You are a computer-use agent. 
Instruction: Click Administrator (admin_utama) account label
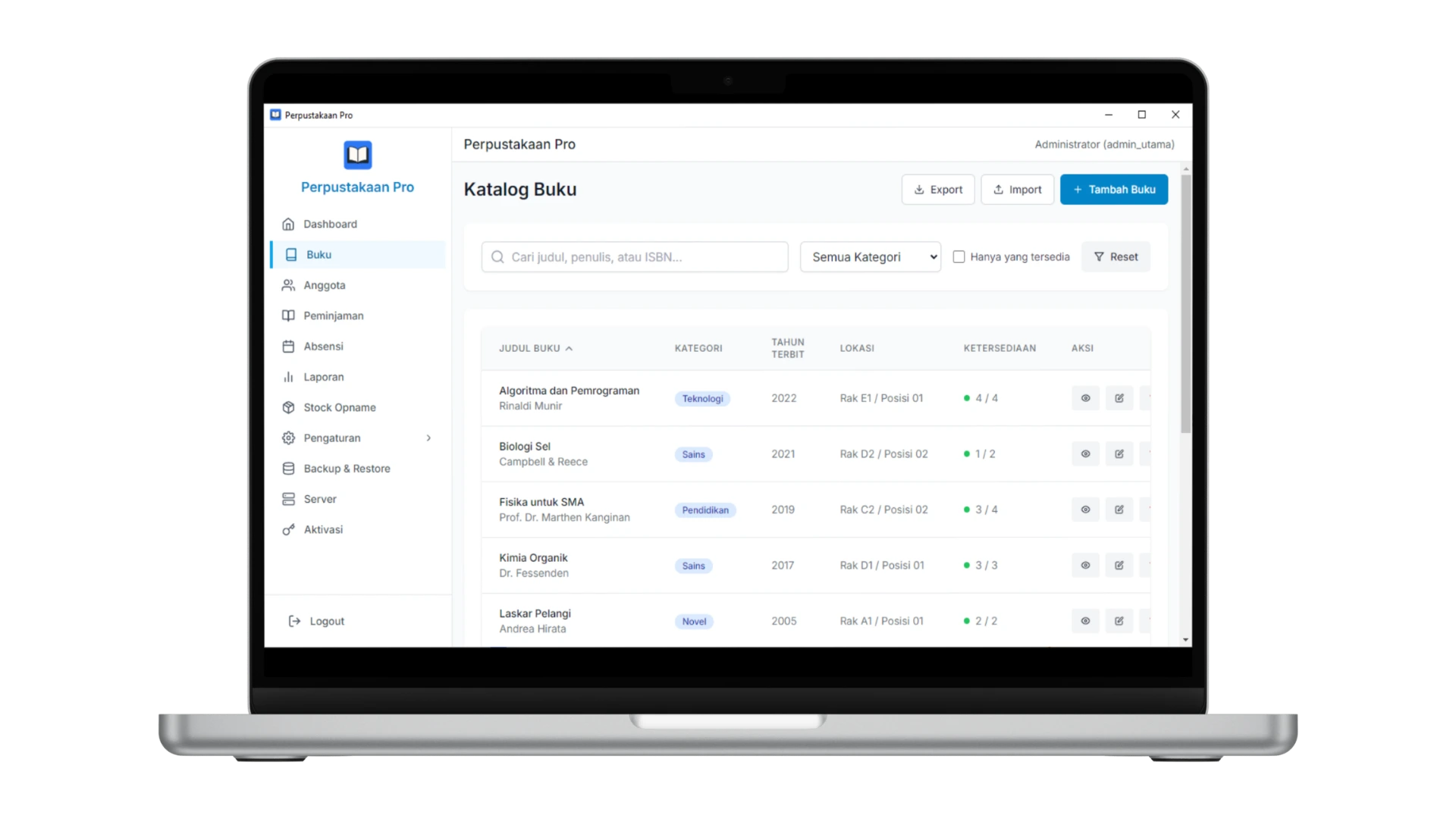(x=1104, y=144)
